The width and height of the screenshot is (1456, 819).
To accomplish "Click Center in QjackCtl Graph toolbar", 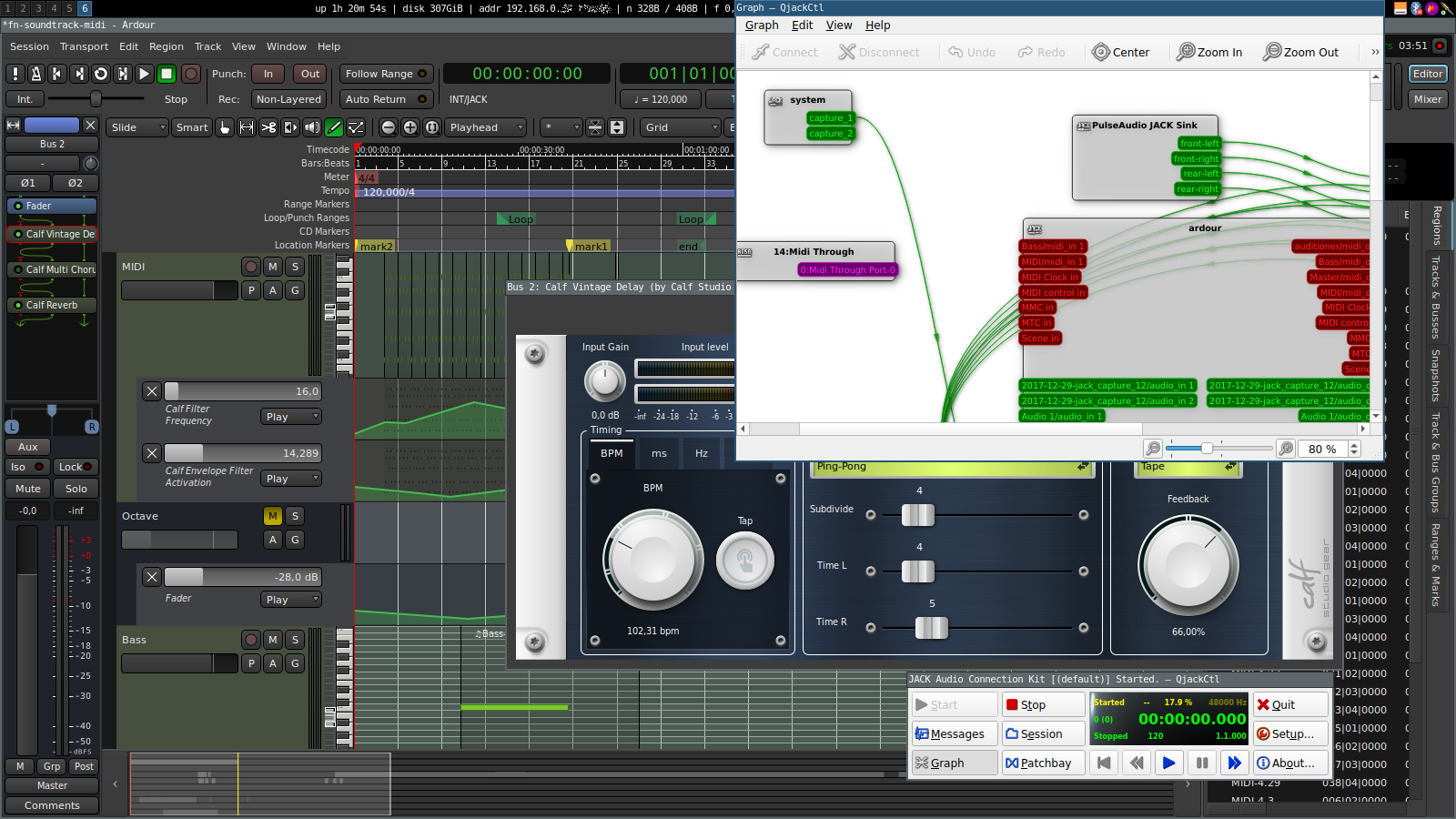I will click(1121, 52).
